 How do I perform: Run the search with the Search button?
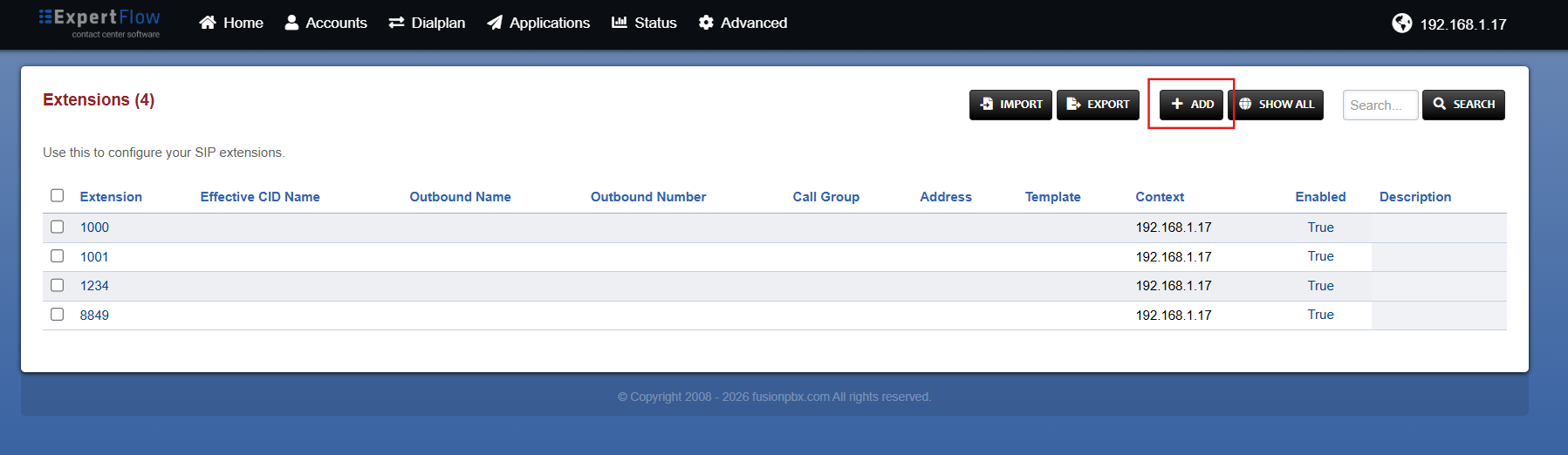tap(1463, 105)
